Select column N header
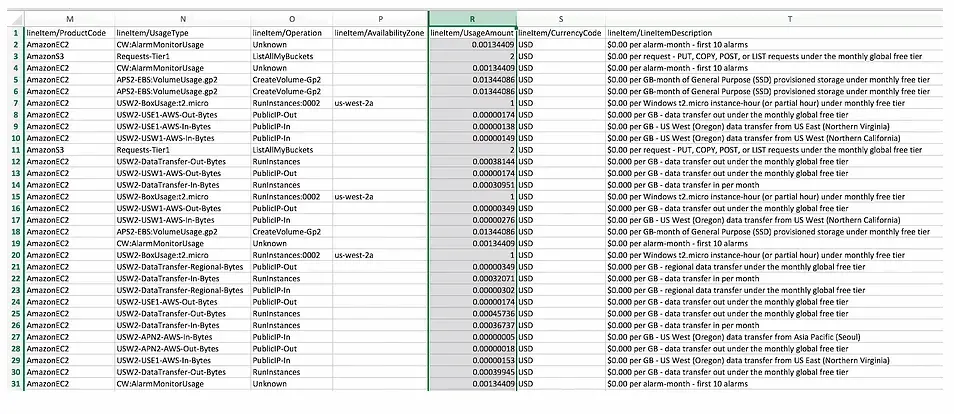This screenshot has height=414, width=954. tap(183, 19)
